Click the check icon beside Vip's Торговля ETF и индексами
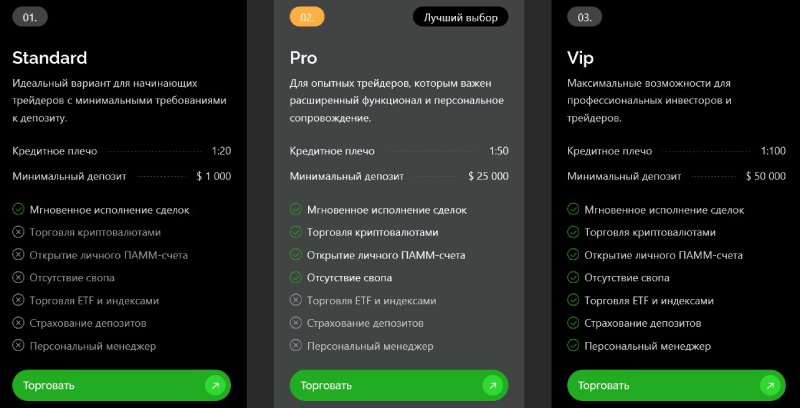This screenshot has width=800, height=408. (x=573, y=300)
